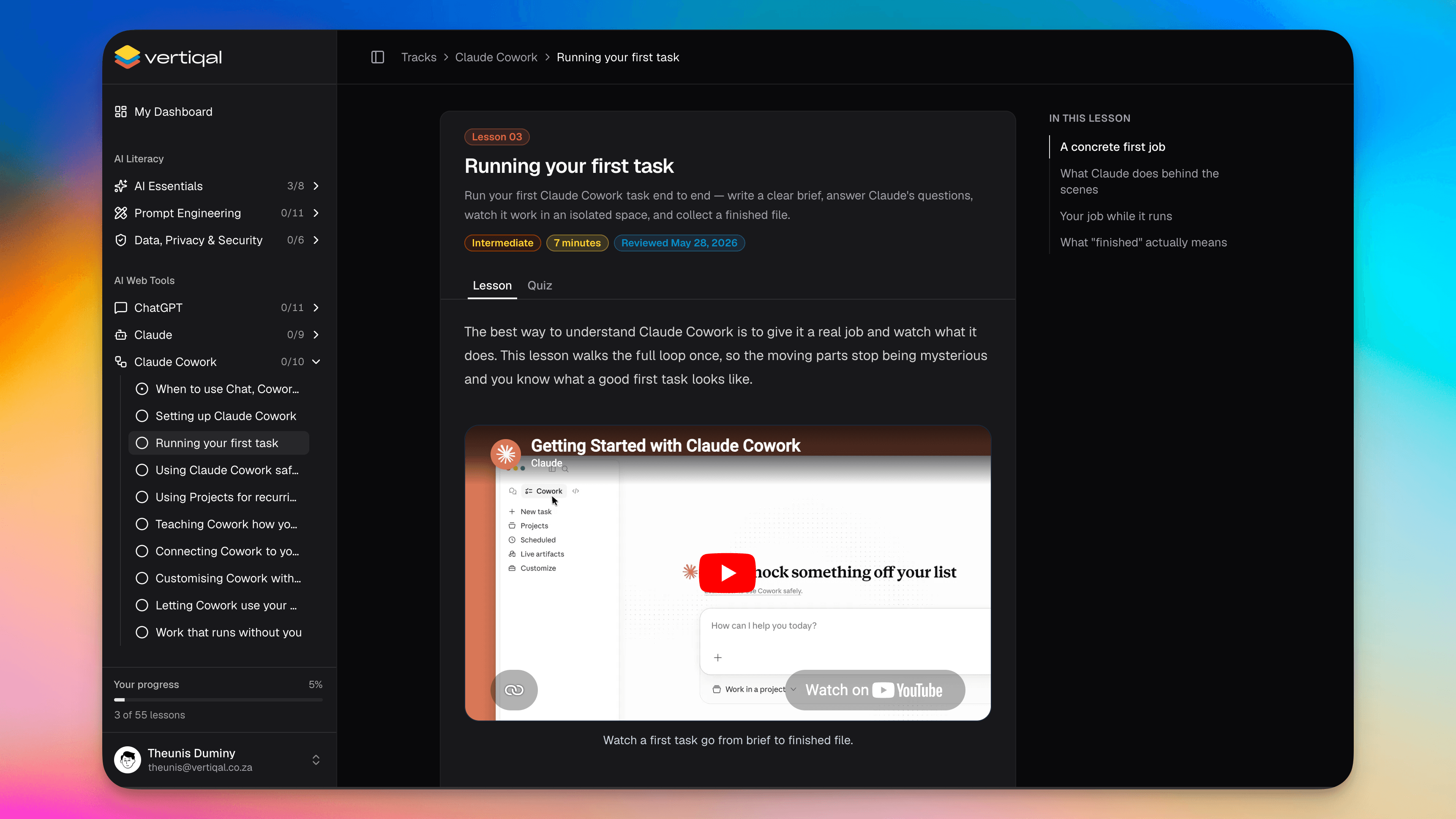Open Getting Started with Claude Cowork video title

665,445
